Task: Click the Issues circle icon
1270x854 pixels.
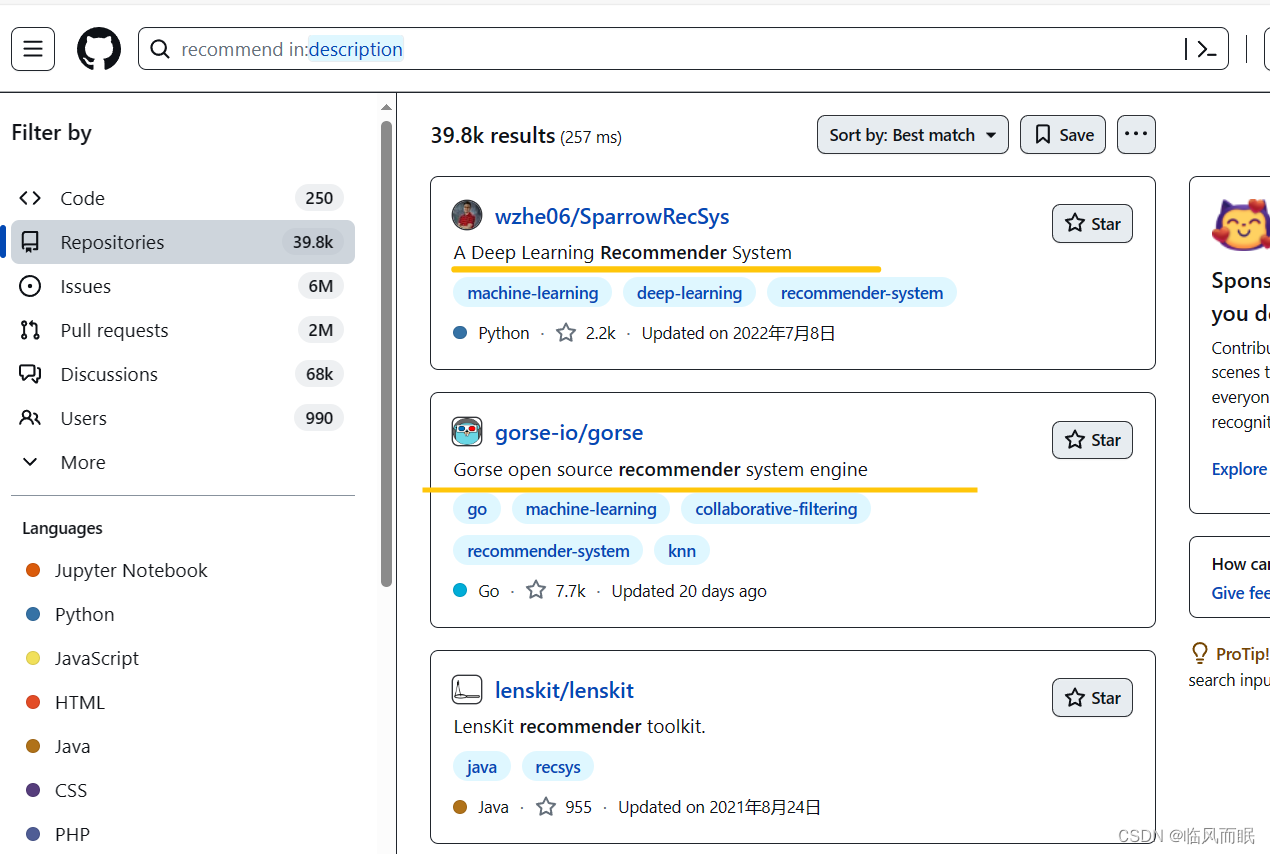Action: [31, 286]
